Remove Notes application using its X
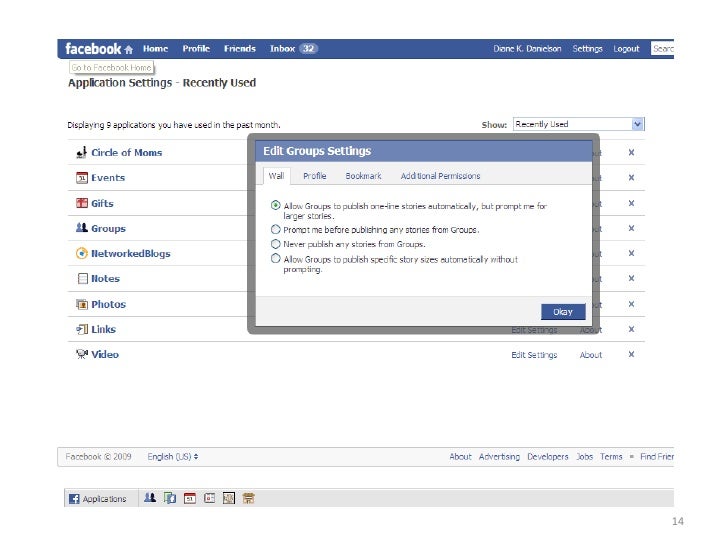This screenshot has height=546, width=728. pos(631,278)
